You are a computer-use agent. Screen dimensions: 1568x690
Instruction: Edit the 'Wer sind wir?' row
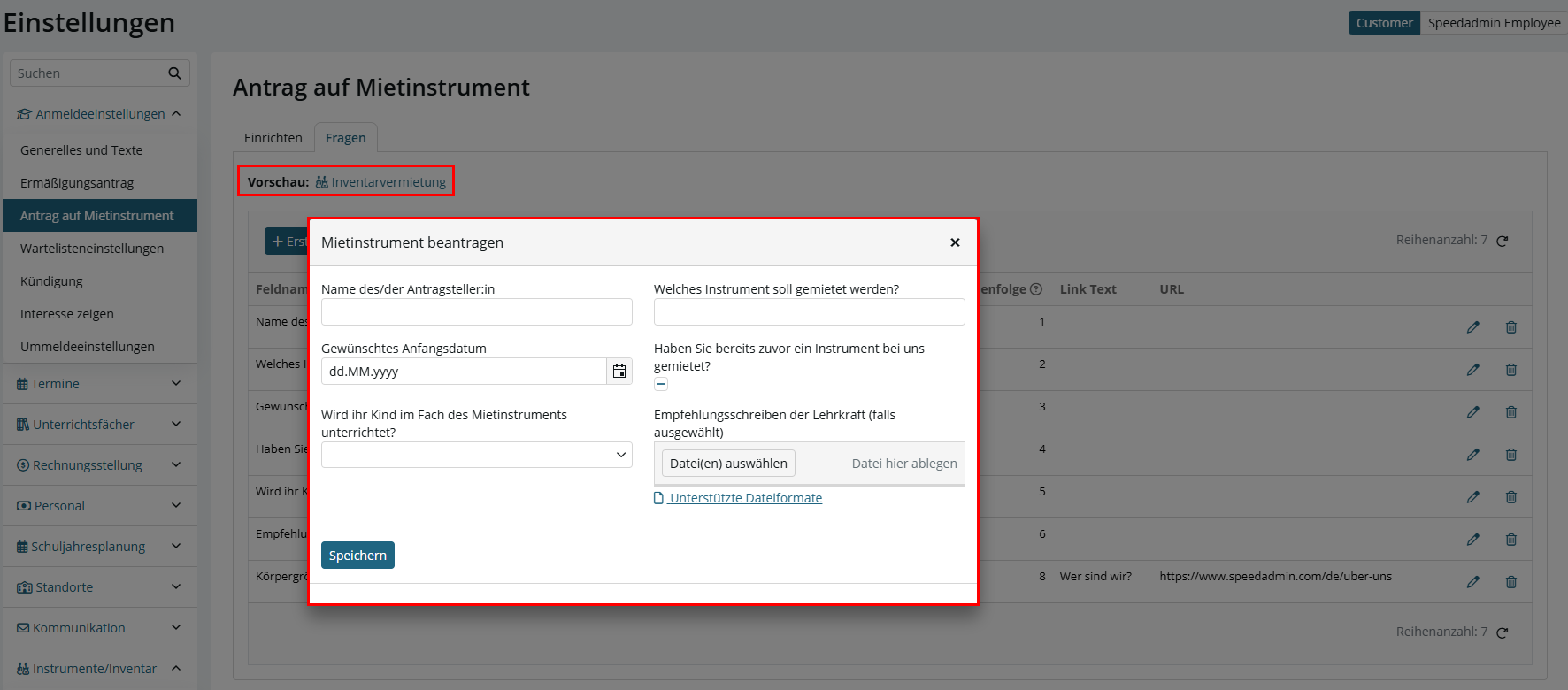(x=1472, y=582)
